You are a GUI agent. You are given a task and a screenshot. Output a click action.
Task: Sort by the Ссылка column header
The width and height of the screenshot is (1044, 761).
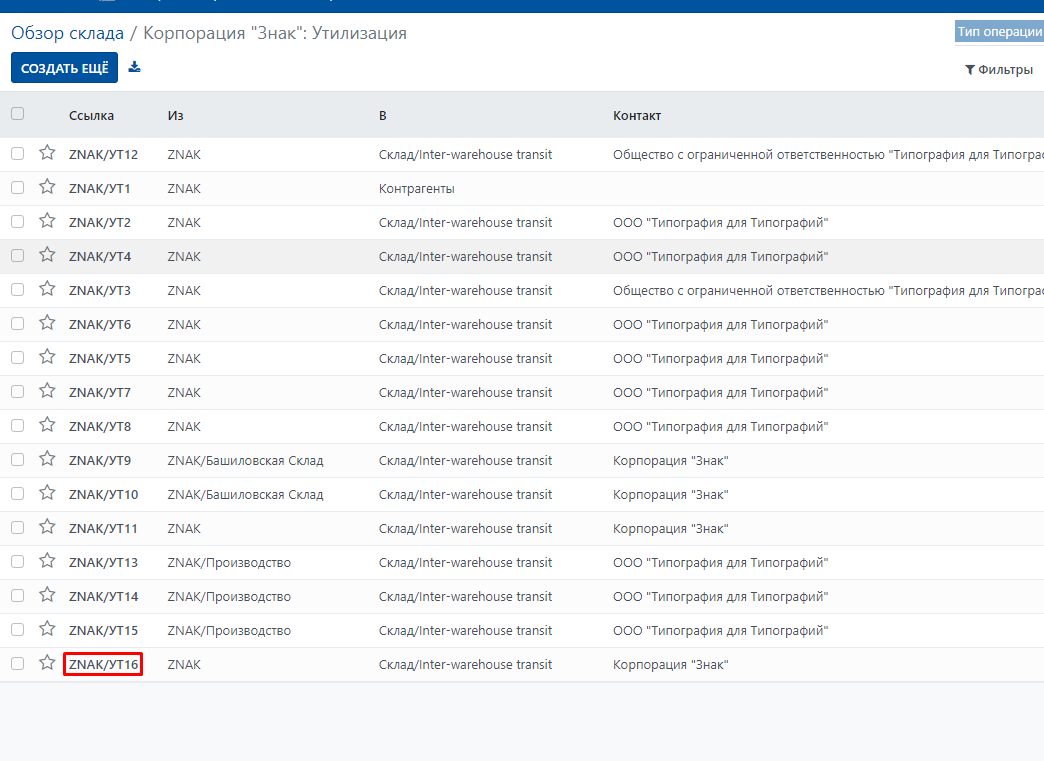tap(91, 116)
